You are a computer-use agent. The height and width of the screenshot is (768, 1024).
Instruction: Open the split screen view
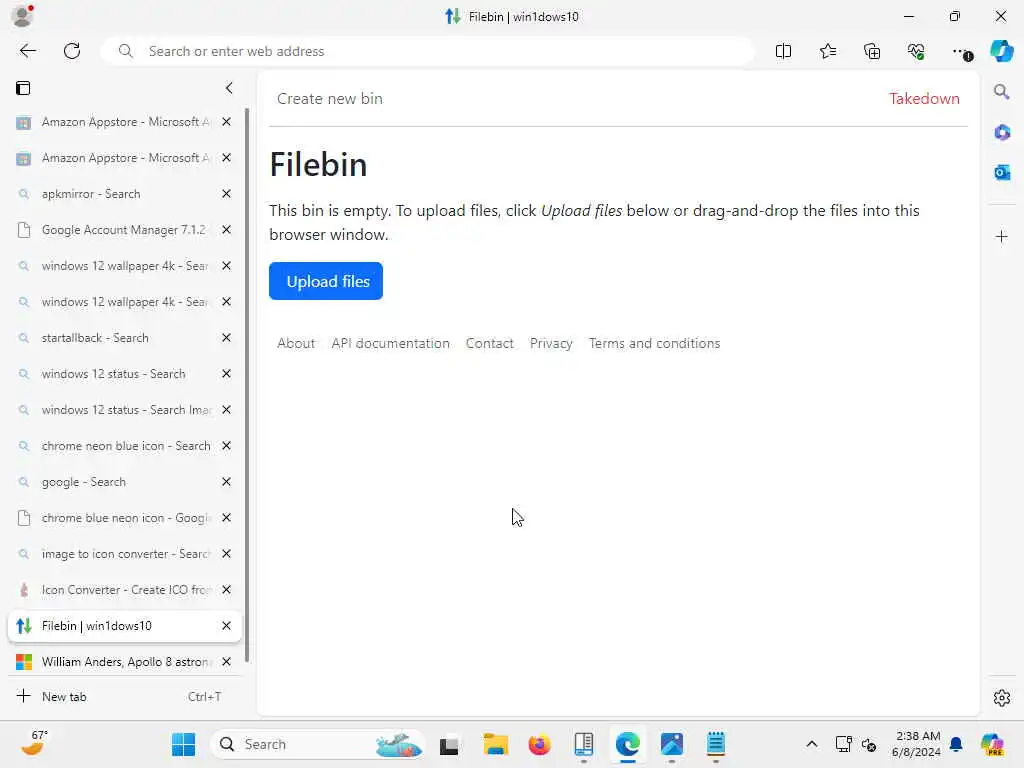783,51
